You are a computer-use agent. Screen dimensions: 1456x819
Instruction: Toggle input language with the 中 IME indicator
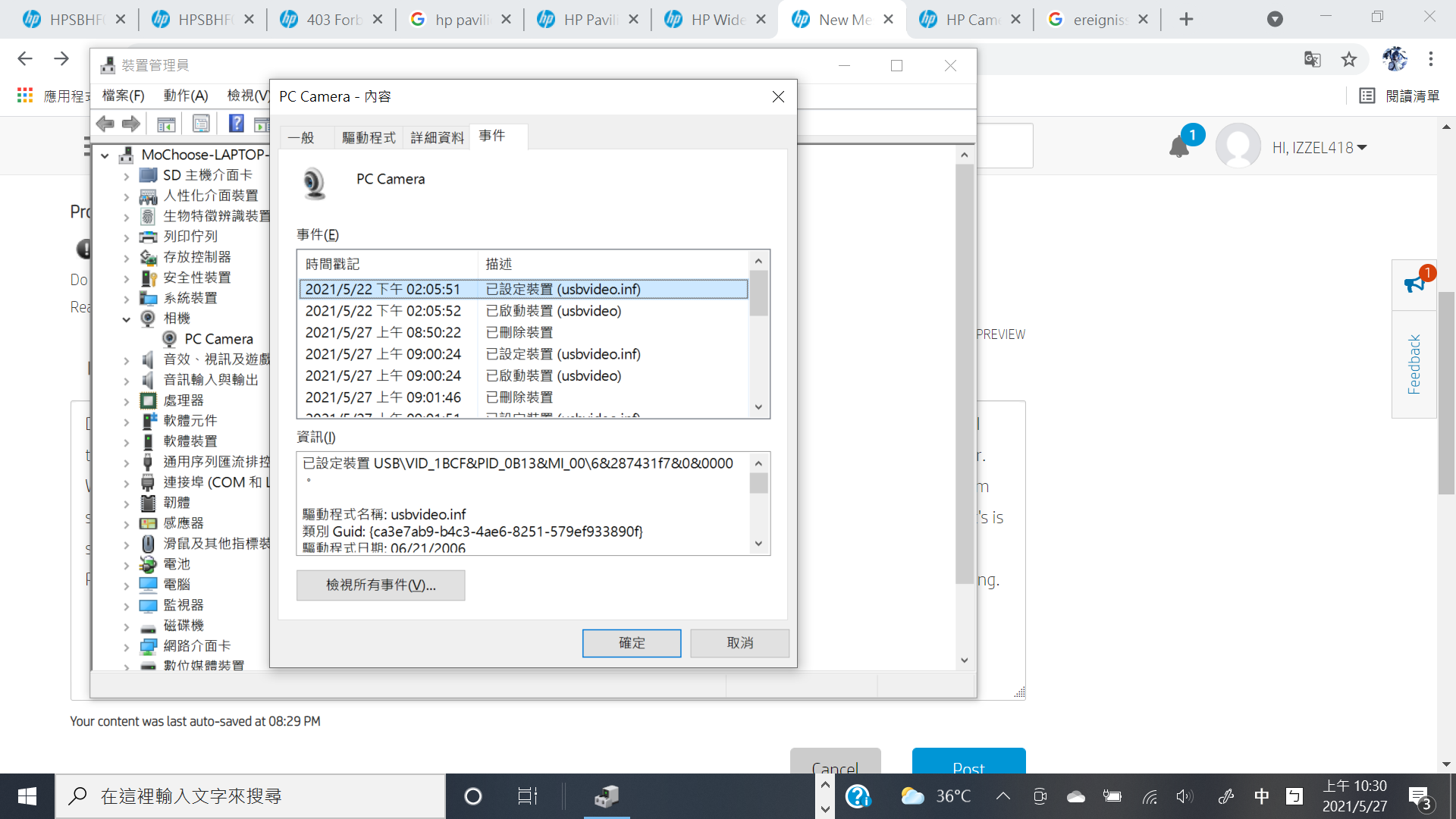(1262, 796)
